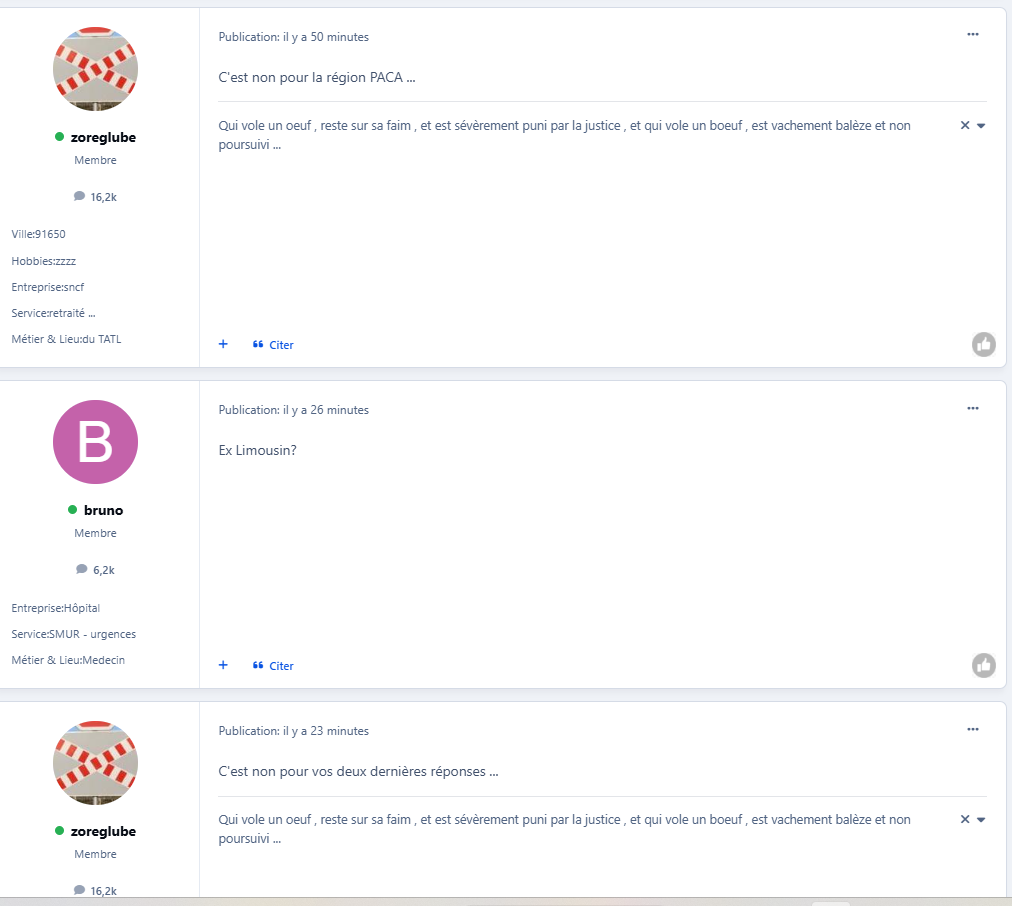Image resolution: width=1012 pixels, height=906 pixels.
Task: Expand signature dropdown arrow in last post
Action: [x=981, y=820]
